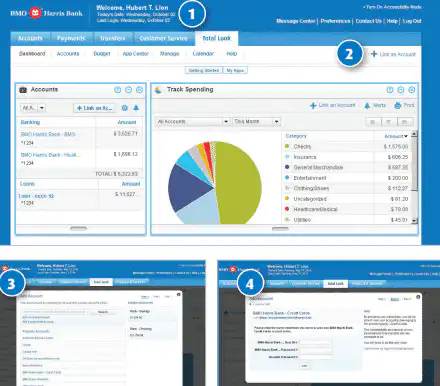Screen dimensions: 440x386
Task: Close the Track Spending widget
Action: (x=412, y=90)
